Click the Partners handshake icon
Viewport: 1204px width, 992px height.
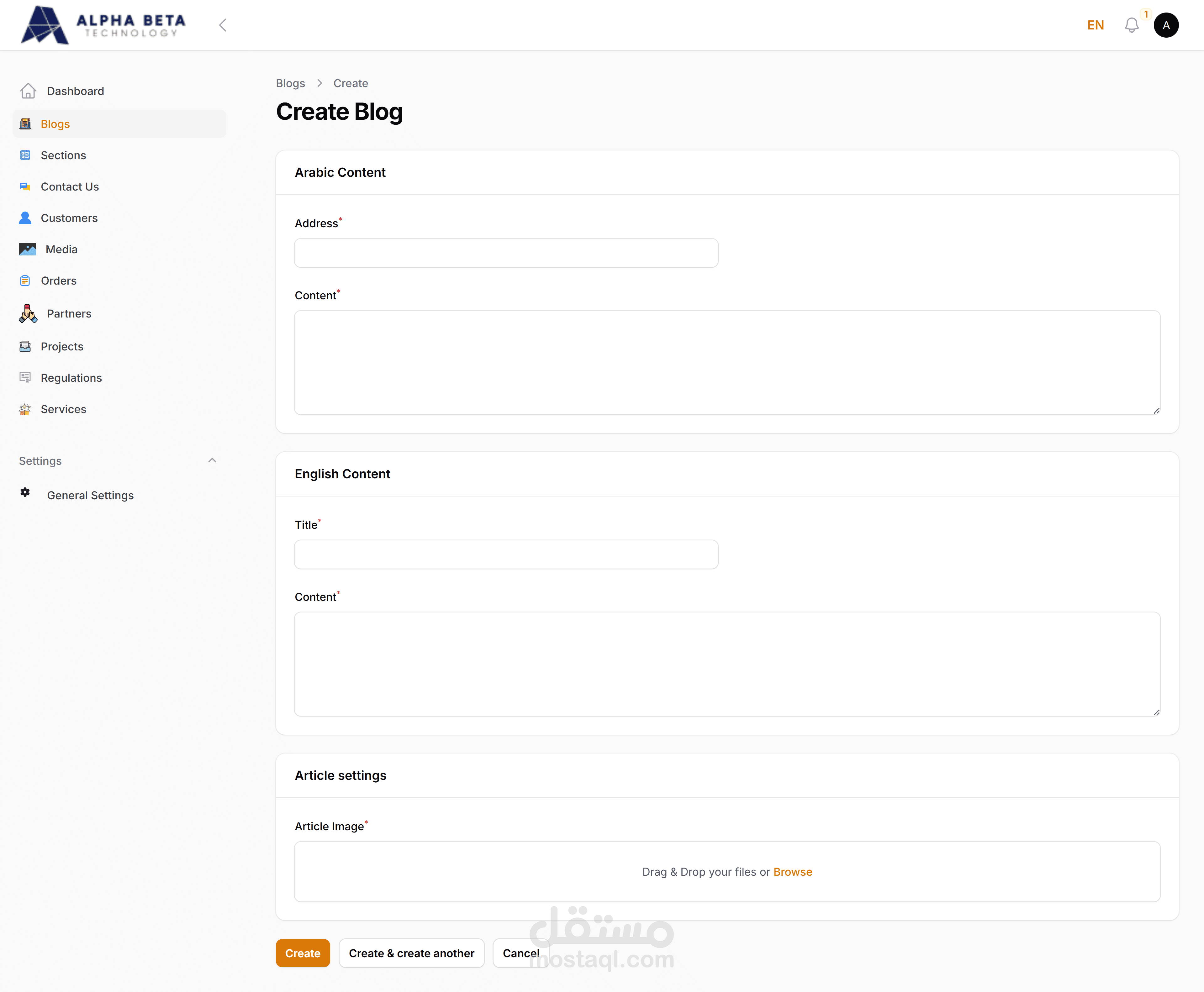click(28, 314)
